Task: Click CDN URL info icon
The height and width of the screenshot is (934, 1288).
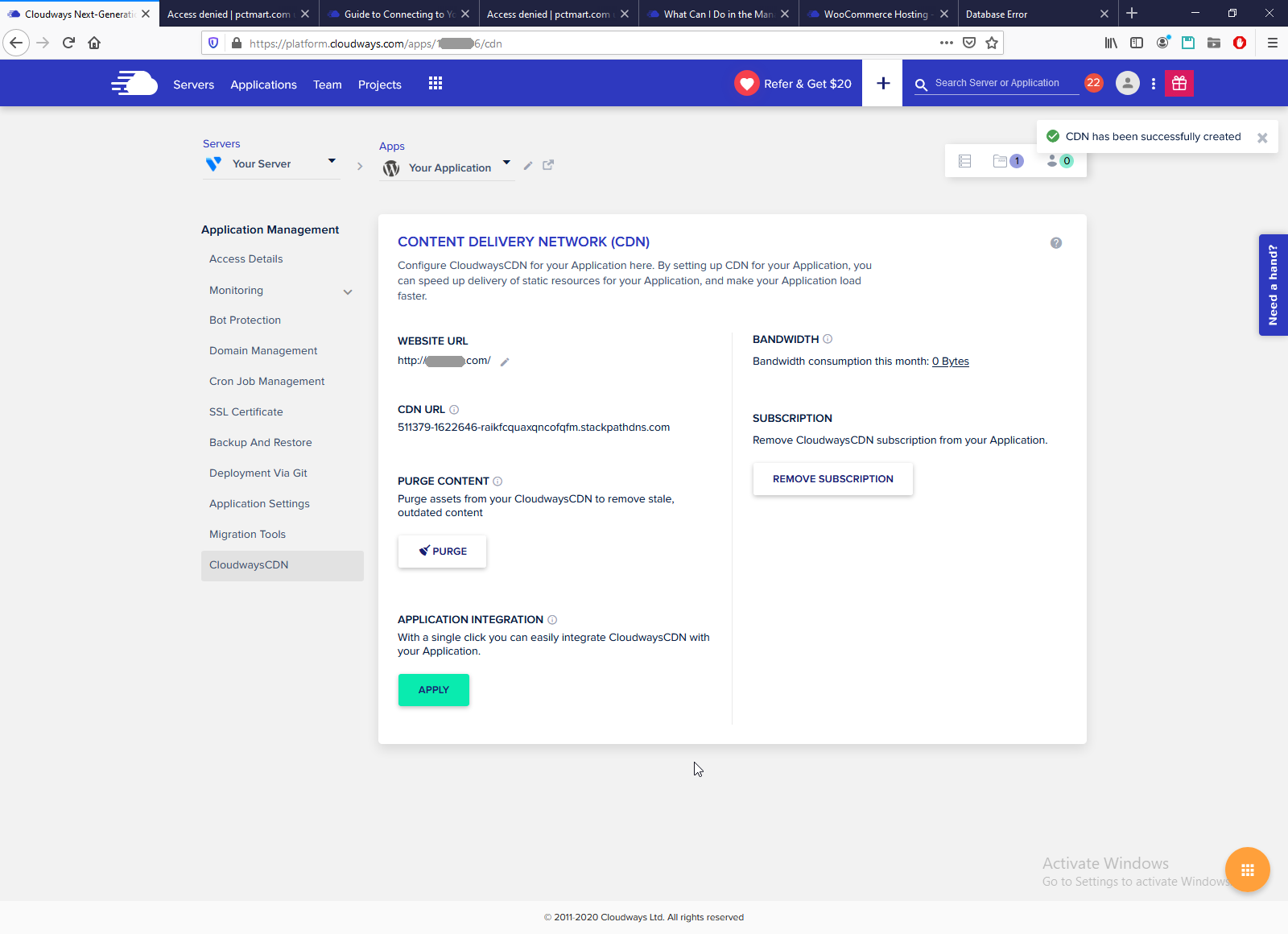Action: click(x=454, y=410)
